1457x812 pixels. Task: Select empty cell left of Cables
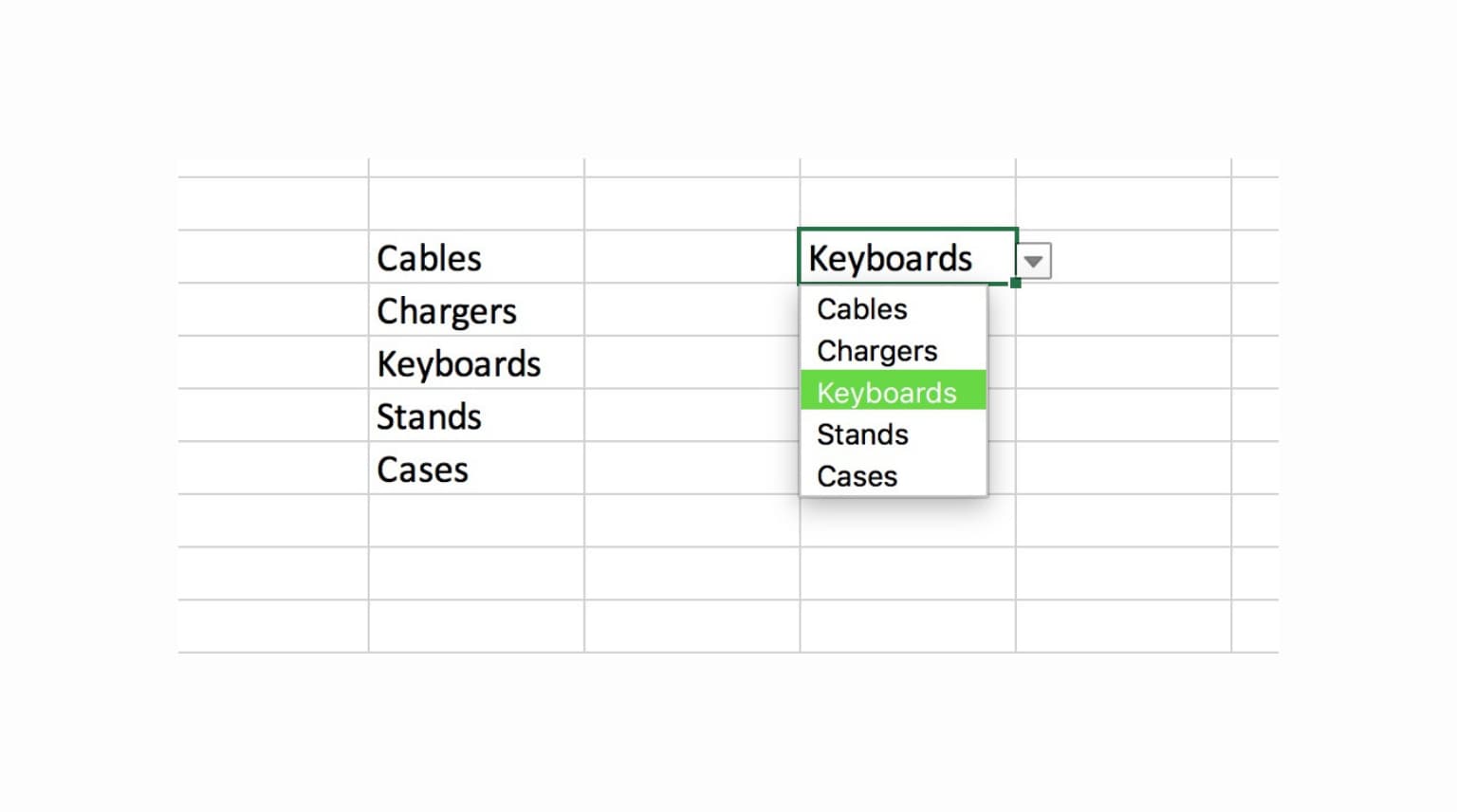point(273,256)
